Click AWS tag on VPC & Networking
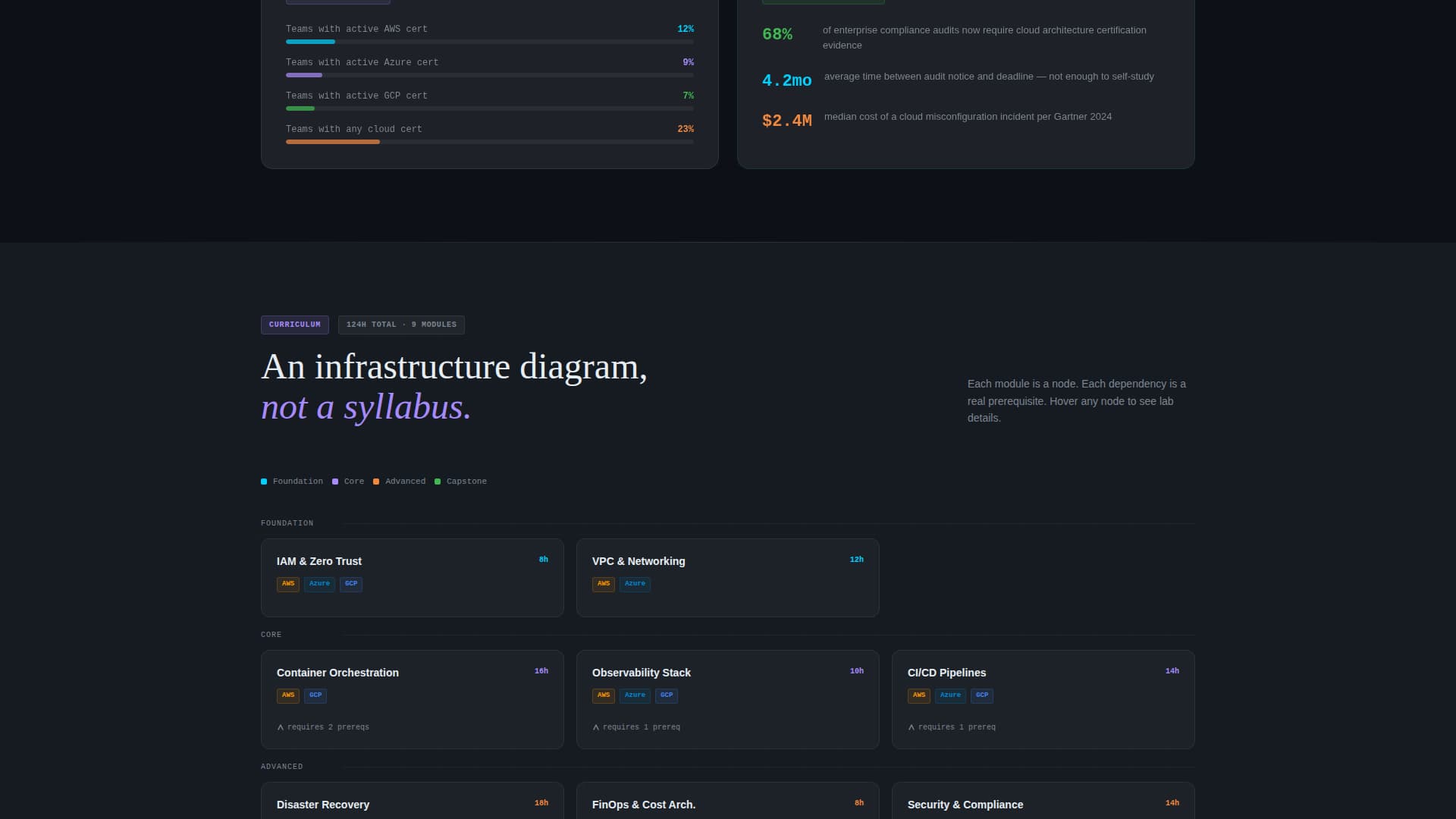1456x819 pixels. [604, 584]
